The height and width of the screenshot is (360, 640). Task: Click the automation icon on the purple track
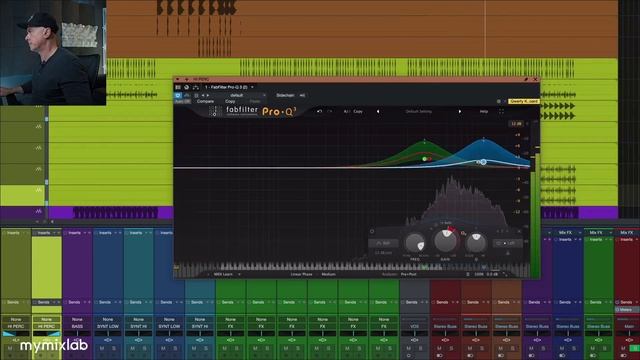coord(38,211)
